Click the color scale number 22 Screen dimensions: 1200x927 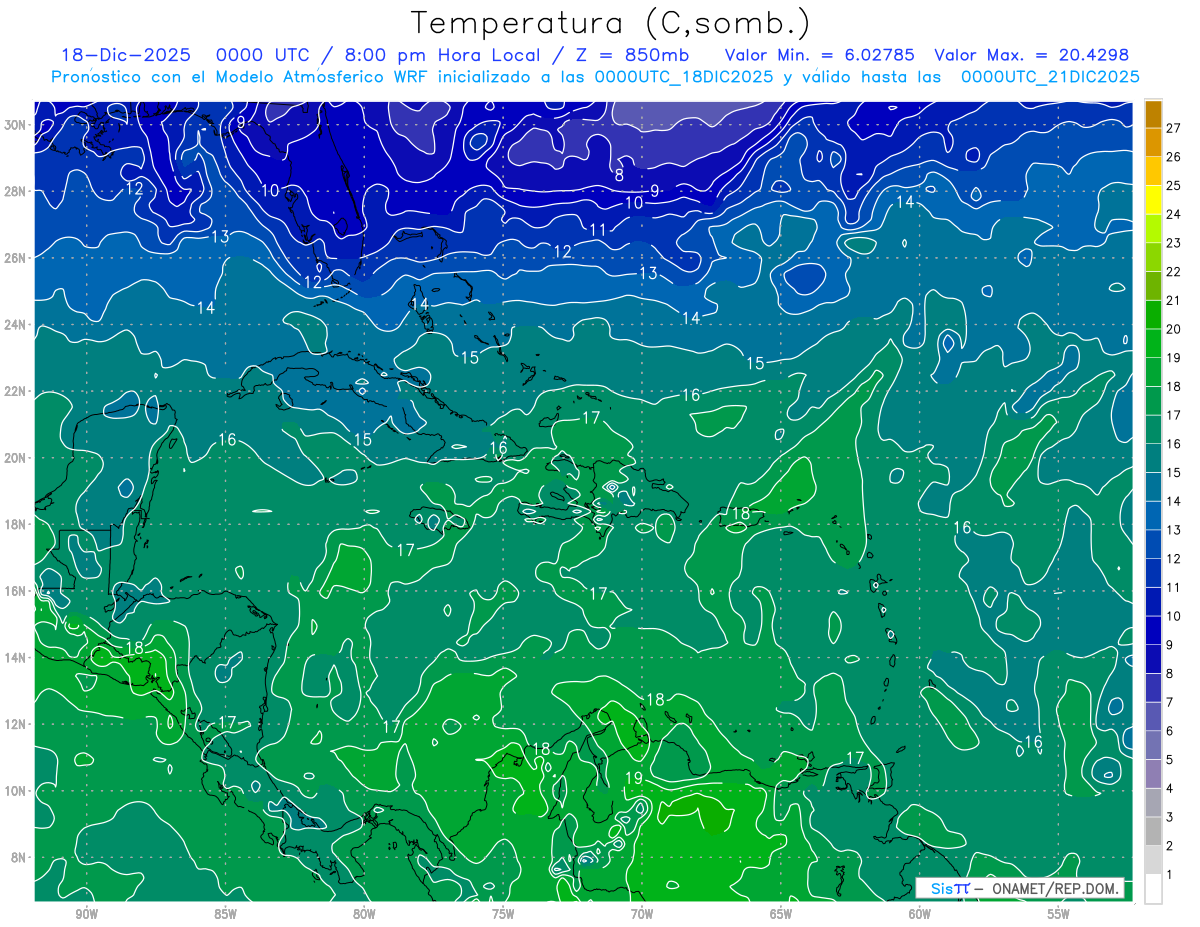(1174, 272)
